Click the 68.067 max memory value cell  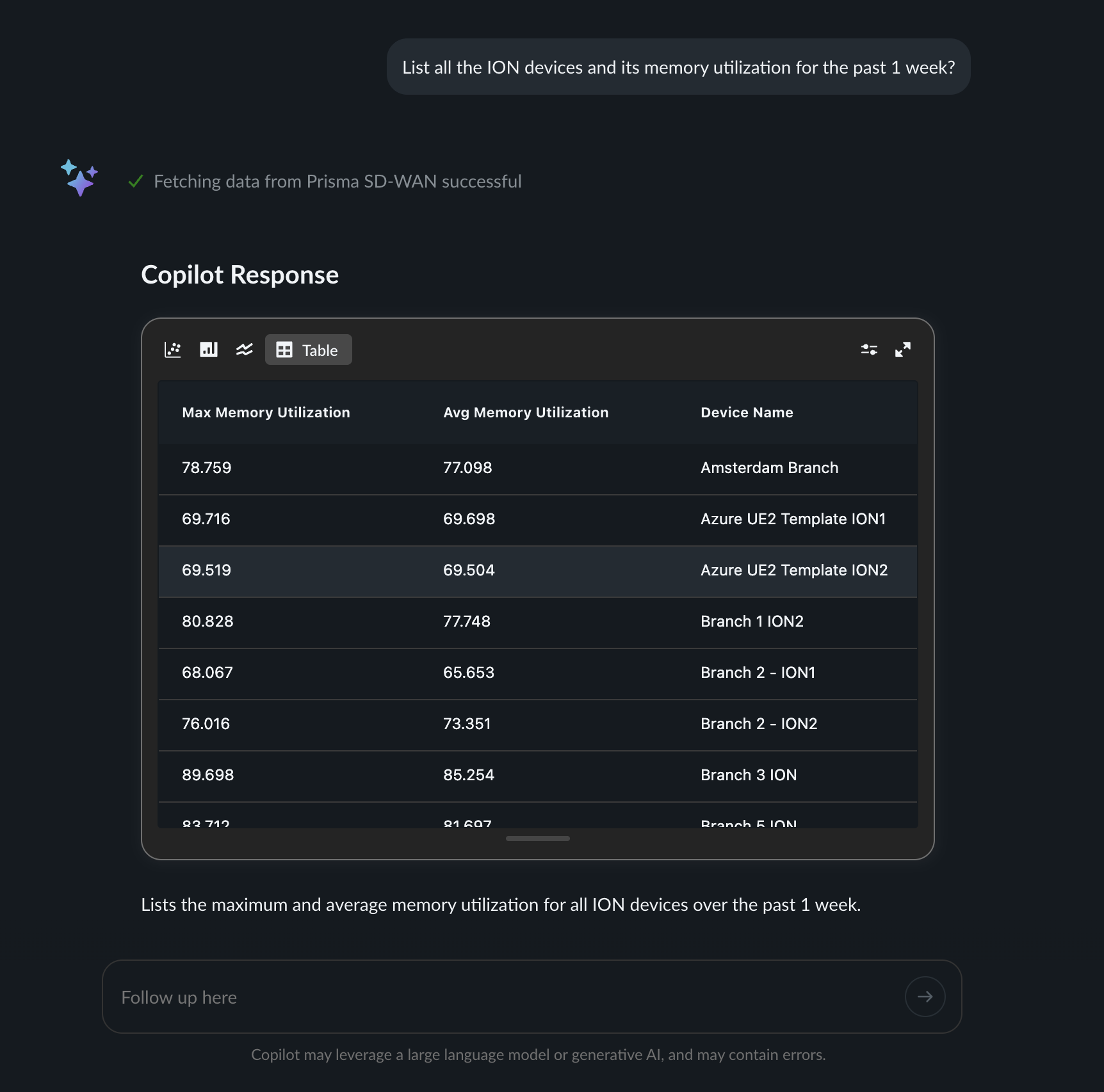207,673
